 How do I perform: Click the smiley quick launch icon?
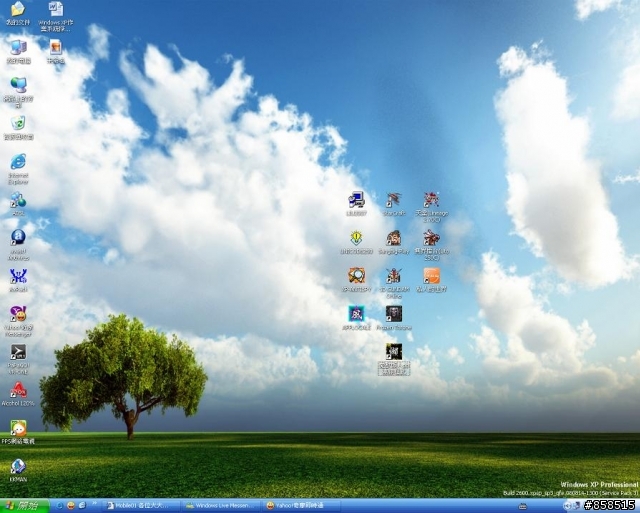[71, 506]
